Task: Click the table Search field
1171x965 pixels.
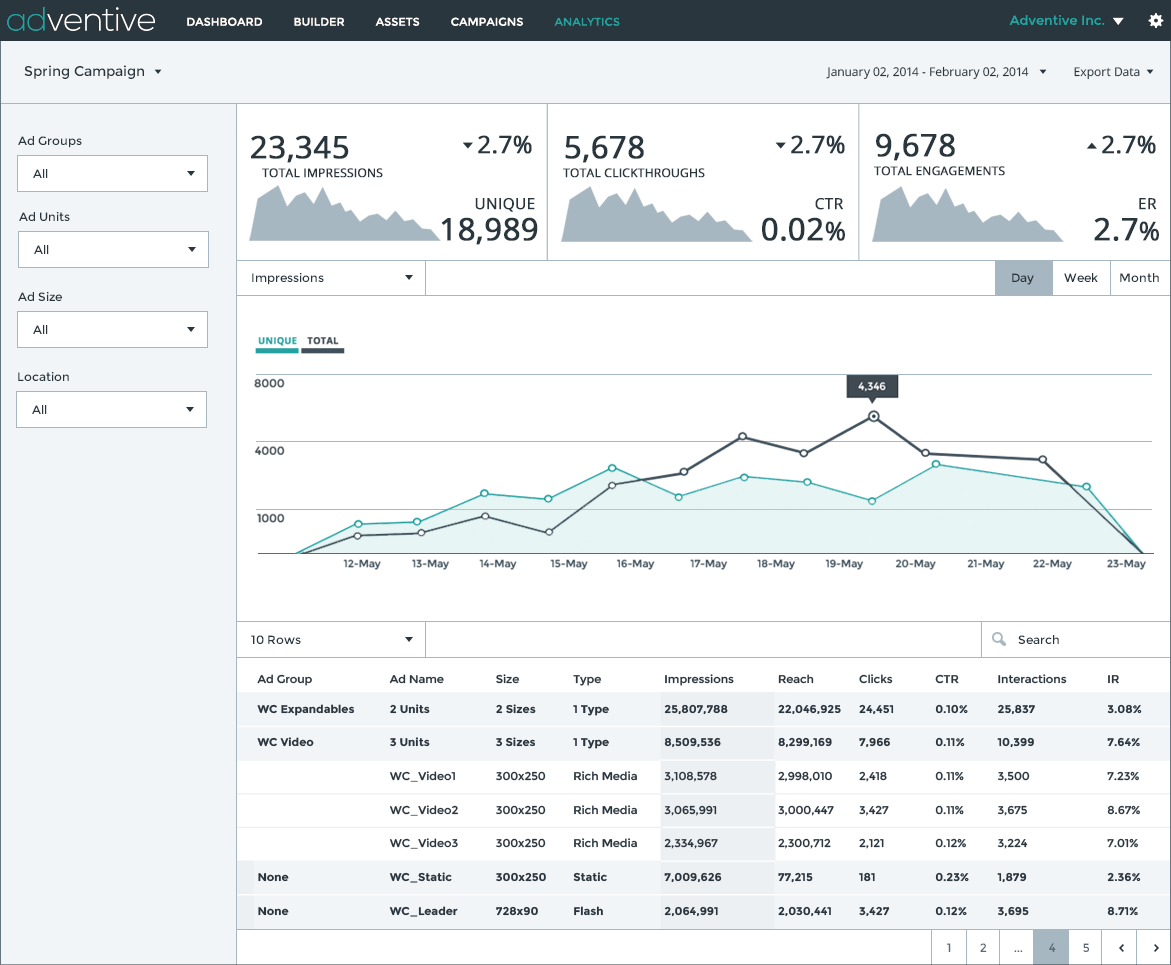Action: pyautogui.click(x=1075, y=639)
